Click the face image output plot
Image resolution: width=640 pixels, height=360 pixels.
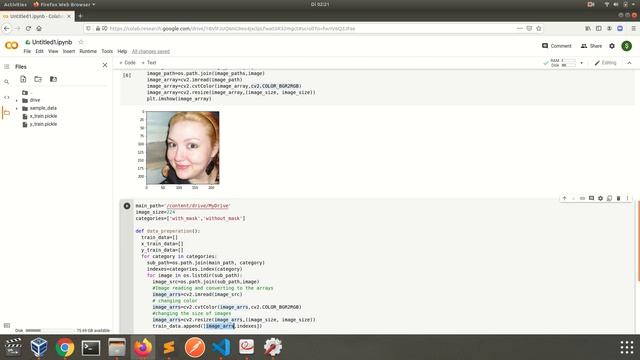[x=182, y=148]
